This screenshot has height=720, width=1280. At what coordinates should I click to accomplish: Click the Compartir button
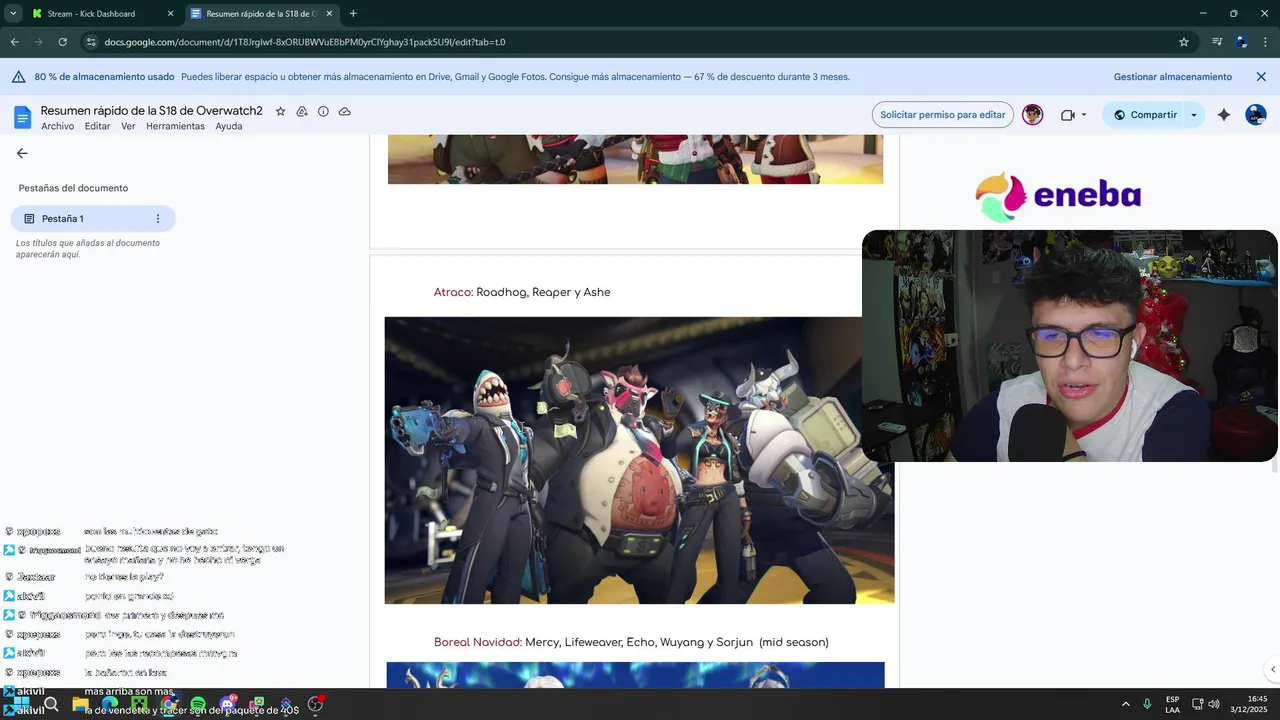pyautogui.click(x=1143, y=115)
